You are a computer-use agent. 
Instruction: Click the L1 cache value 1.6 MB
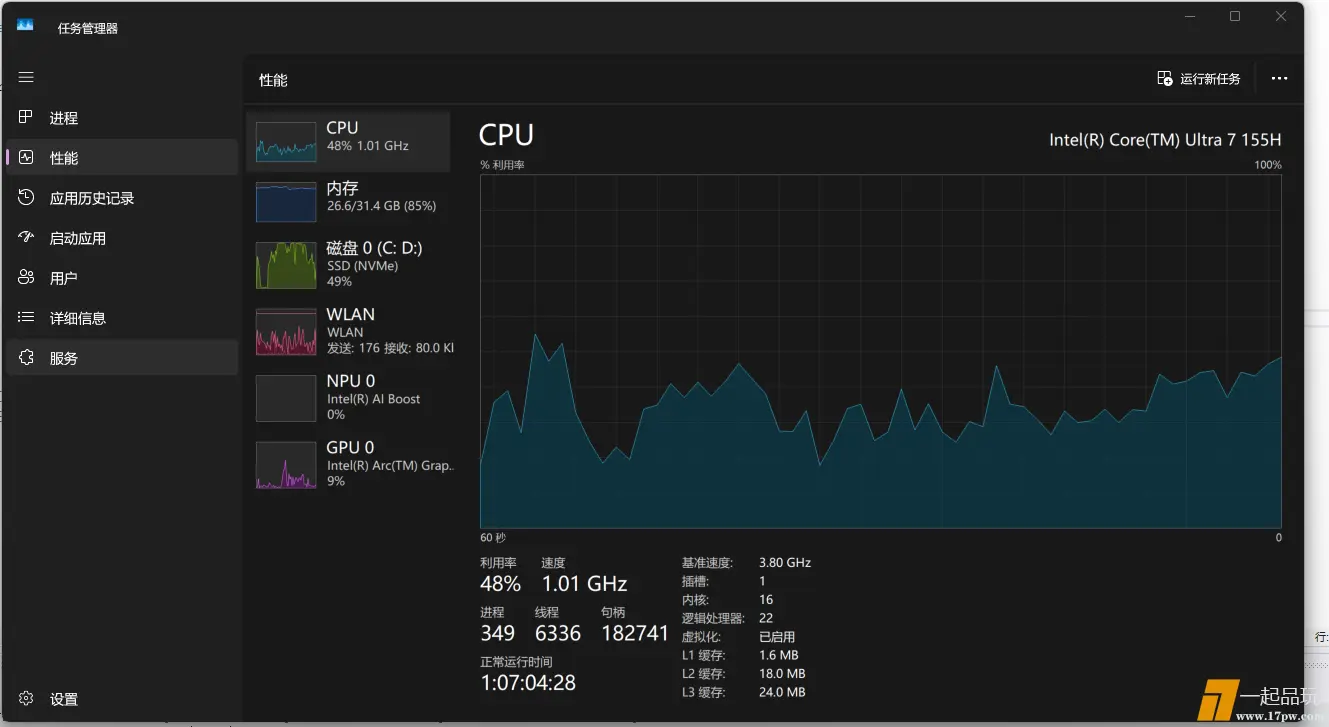[778, 655]
